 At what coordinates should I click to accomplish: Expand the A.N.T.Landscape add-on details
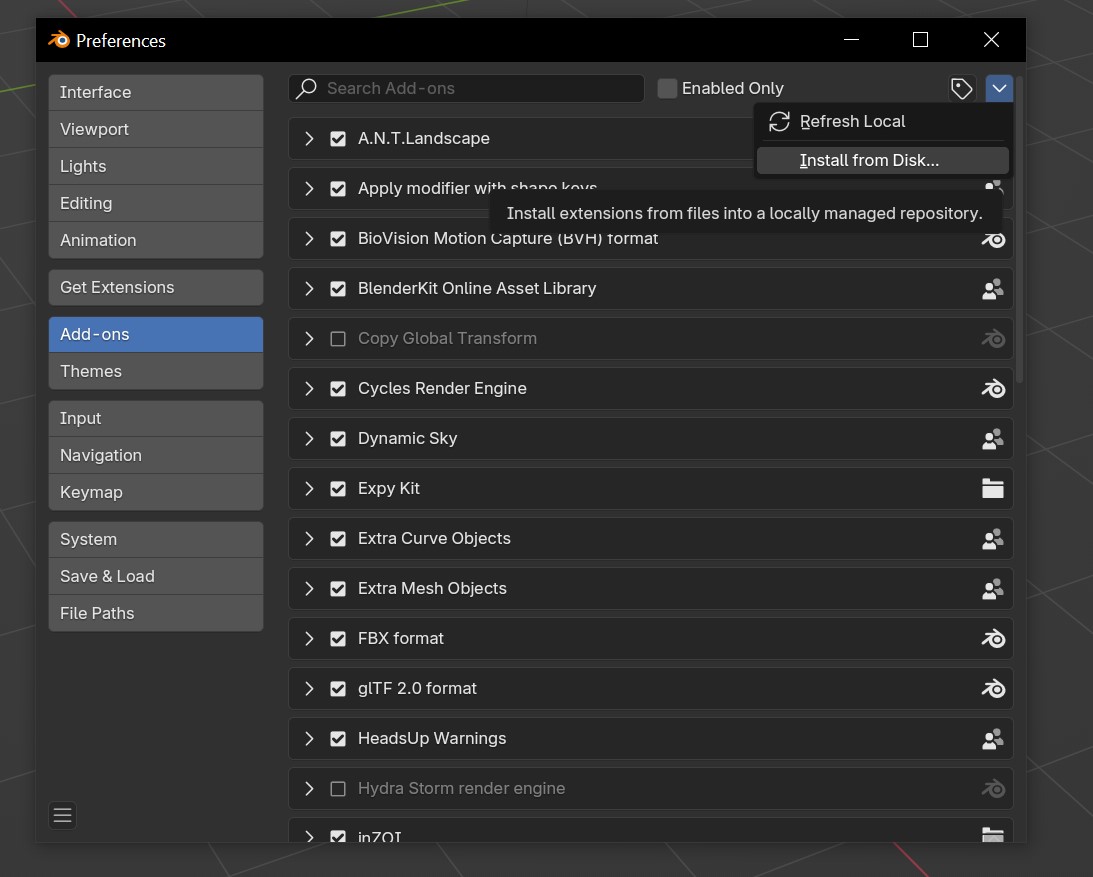[309, 139]
